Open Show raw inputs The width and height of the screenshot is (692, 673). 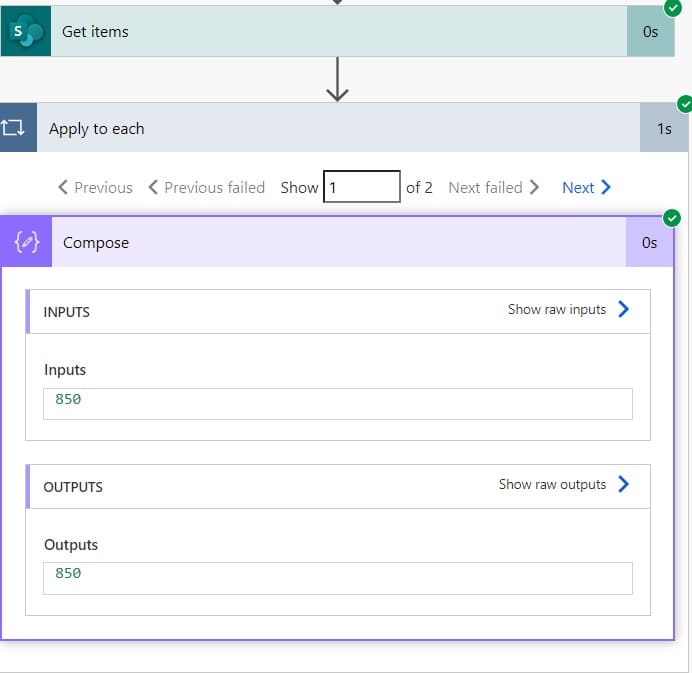(557, 309)
